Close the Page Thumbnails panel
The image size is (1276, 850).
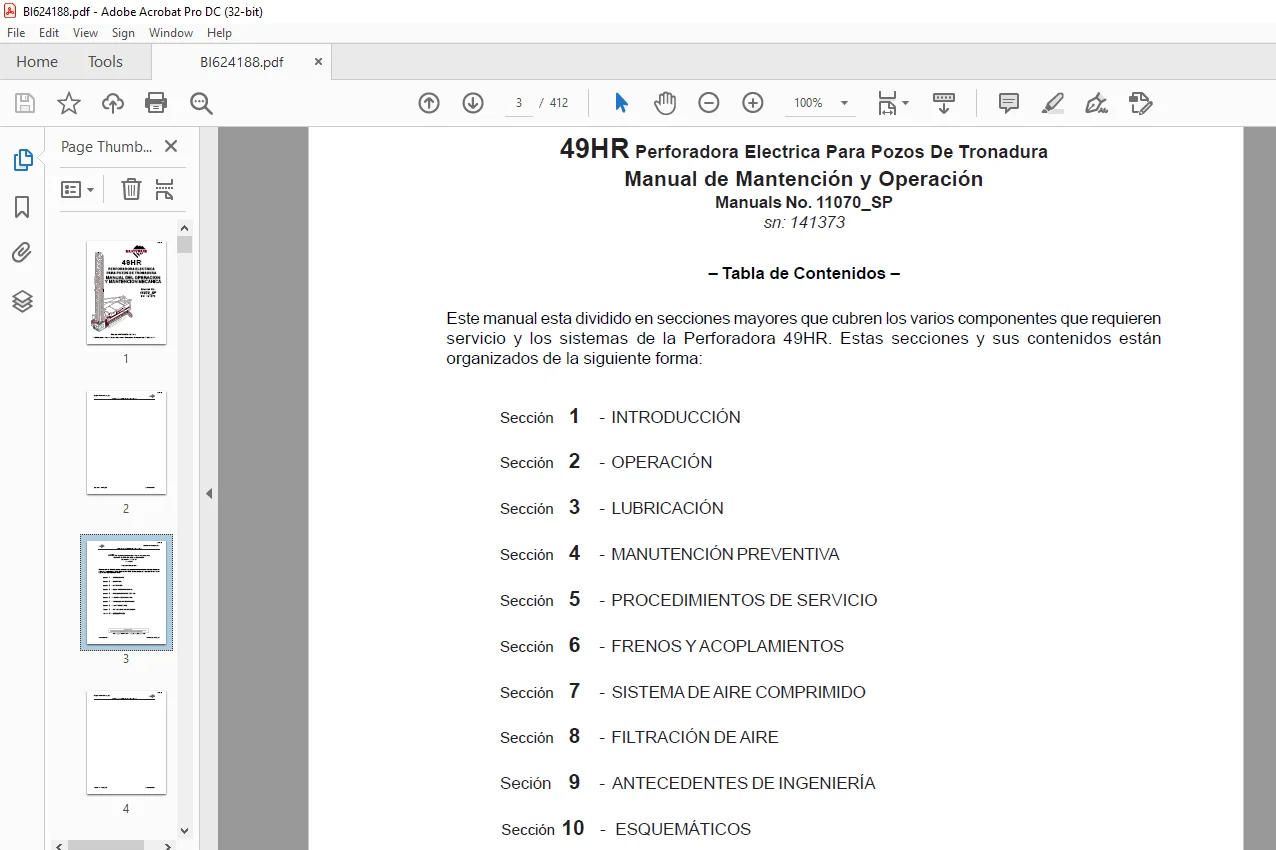(171, 146)
